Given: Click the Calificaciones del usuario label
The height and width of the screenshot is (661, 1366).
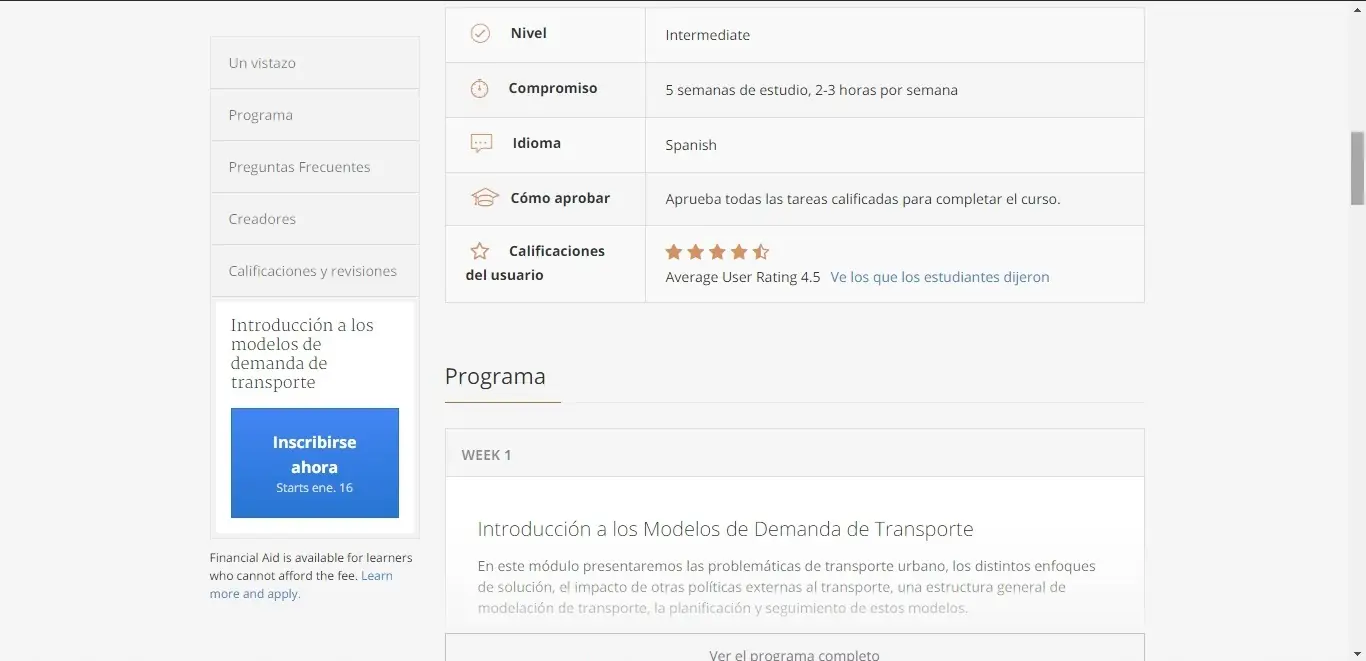Looking at the screenshot, I should pyautogui.click(x=536, y=263).
